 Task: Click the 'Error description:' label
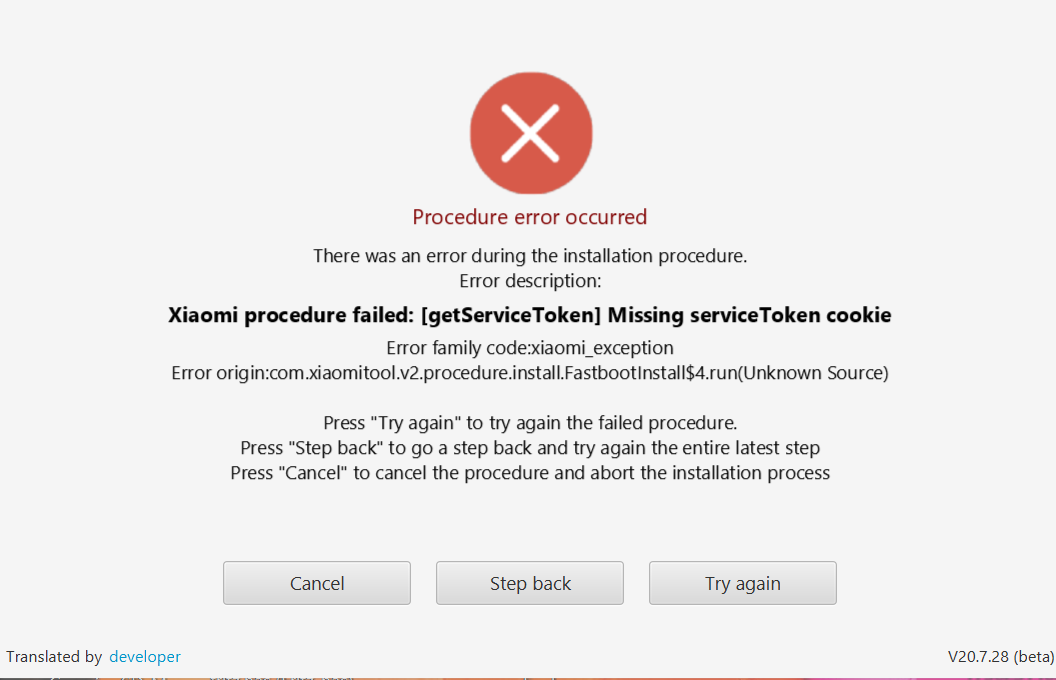click(x=529, y=281)
